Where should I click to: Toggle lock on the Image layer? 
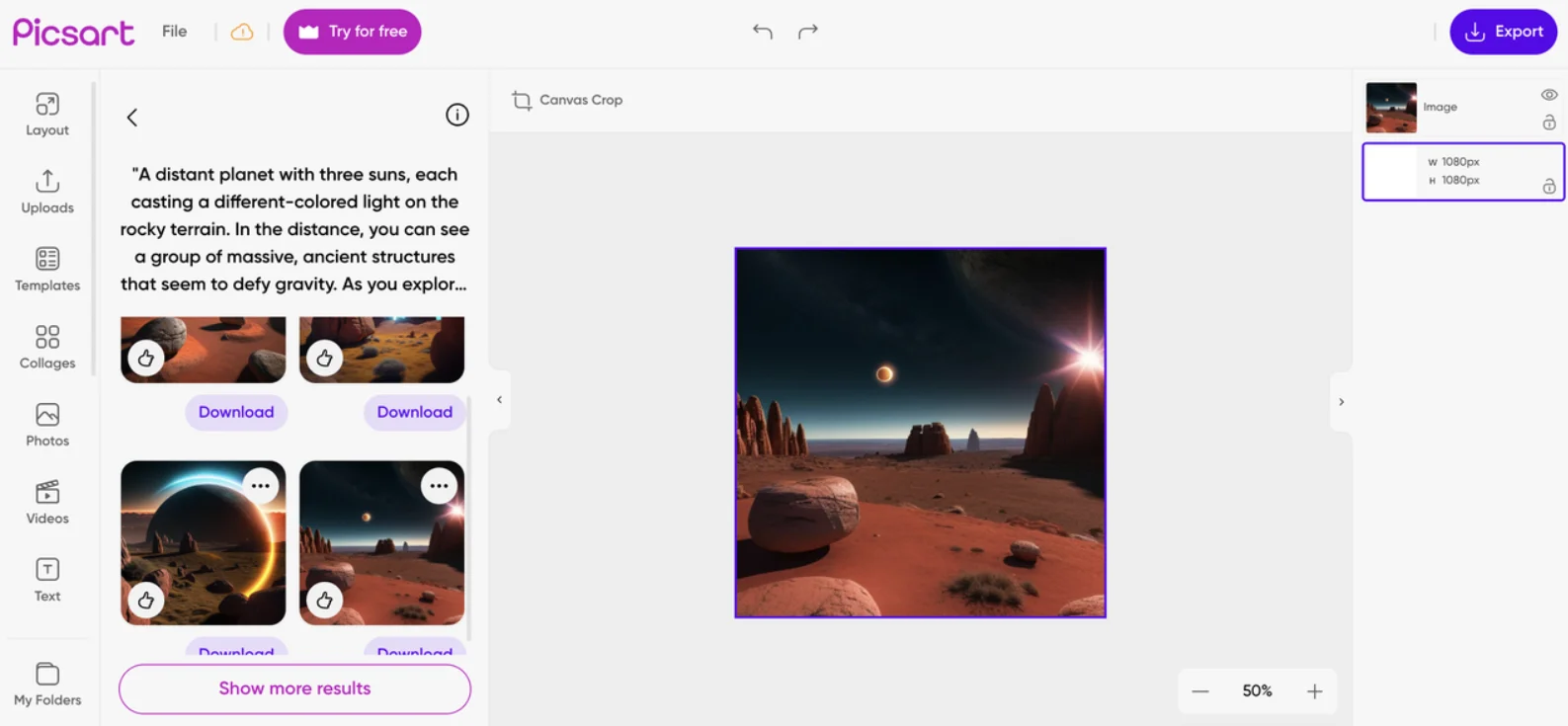(1548, 122)
